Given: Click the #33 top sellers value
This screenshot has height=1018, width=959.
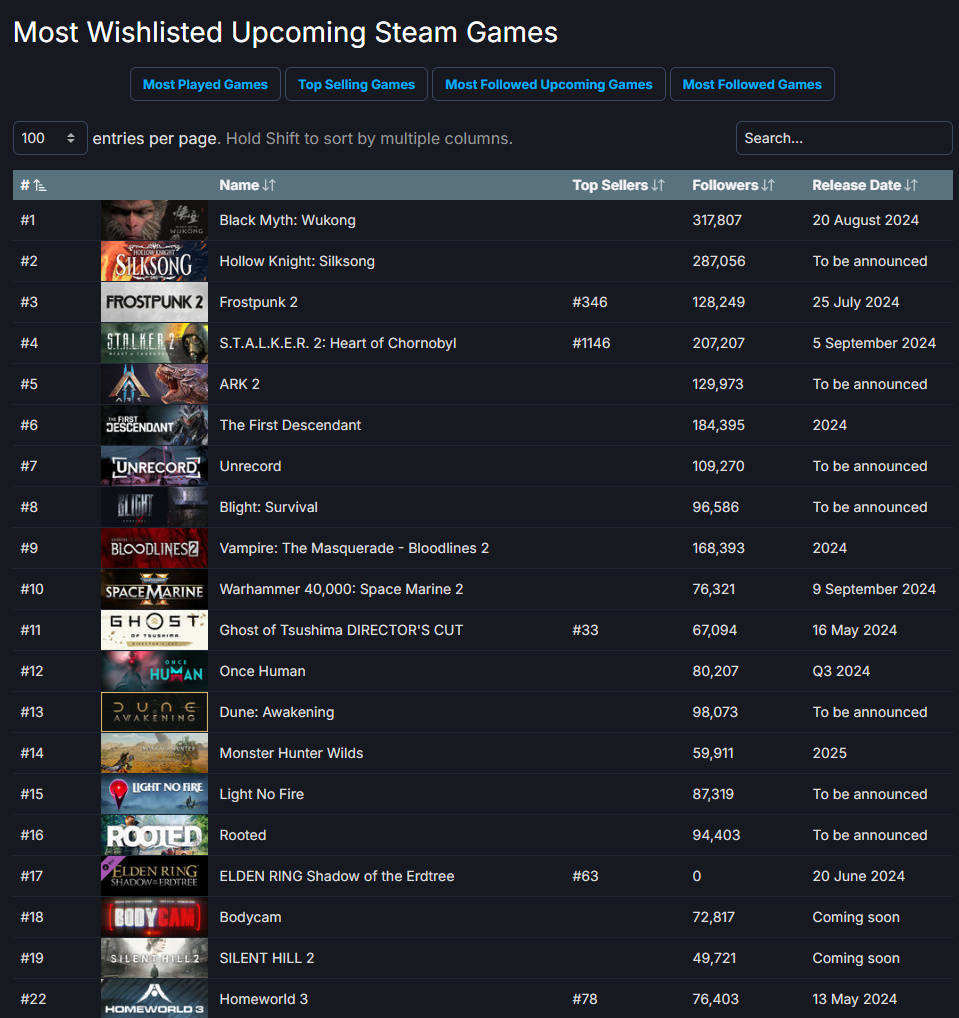Looking at the screenshot, I should pos(585,630).
